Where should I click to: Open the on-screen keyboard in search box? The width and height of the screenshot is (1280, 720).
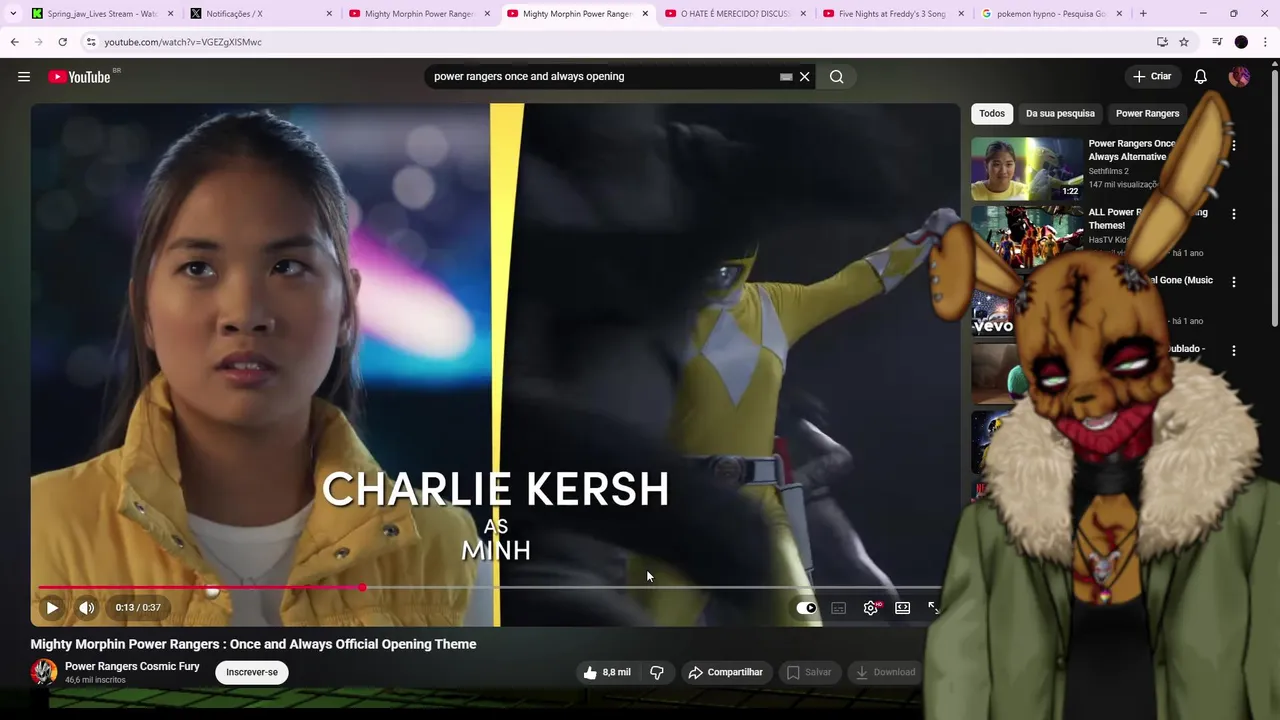(786, 77)
